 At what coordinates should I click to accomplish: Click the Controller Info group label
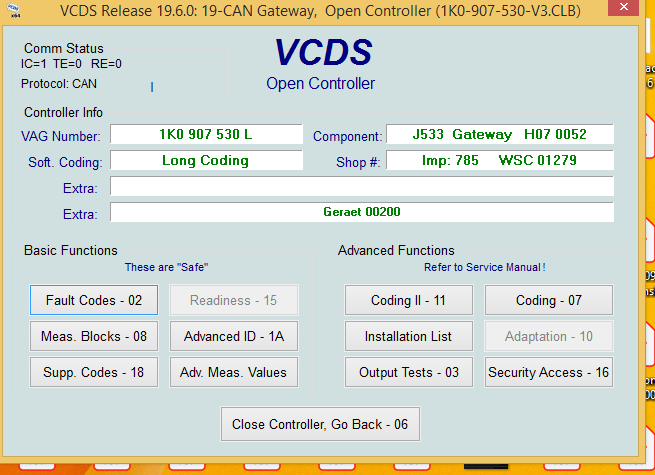63,112
